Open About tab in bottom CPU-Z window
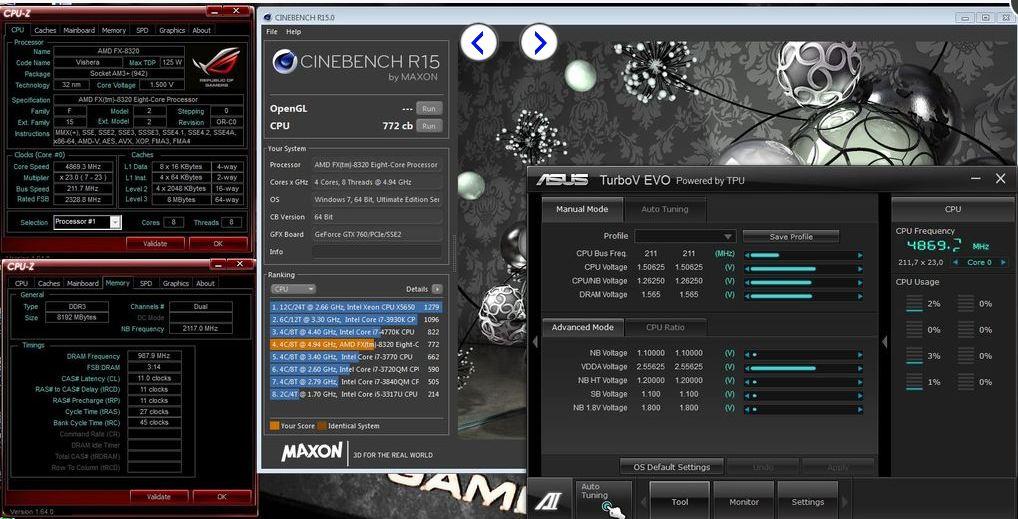Viewport: 1018px width, 519px height. [205, 283]
